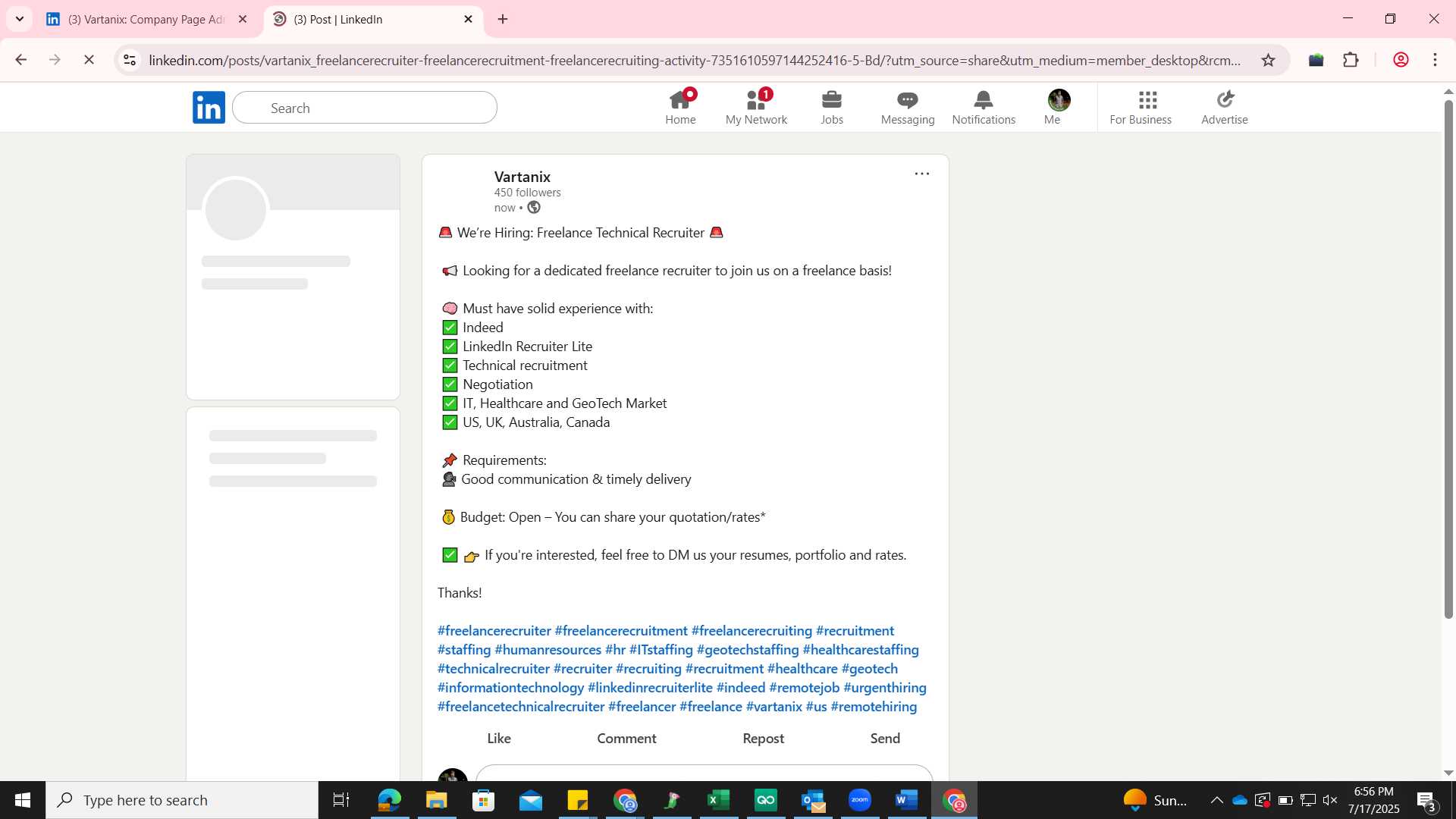Show hidden system tray icons
The width and height of the screenshot is (1456, 819).
pyautogui.click(x=1216, y=800)
